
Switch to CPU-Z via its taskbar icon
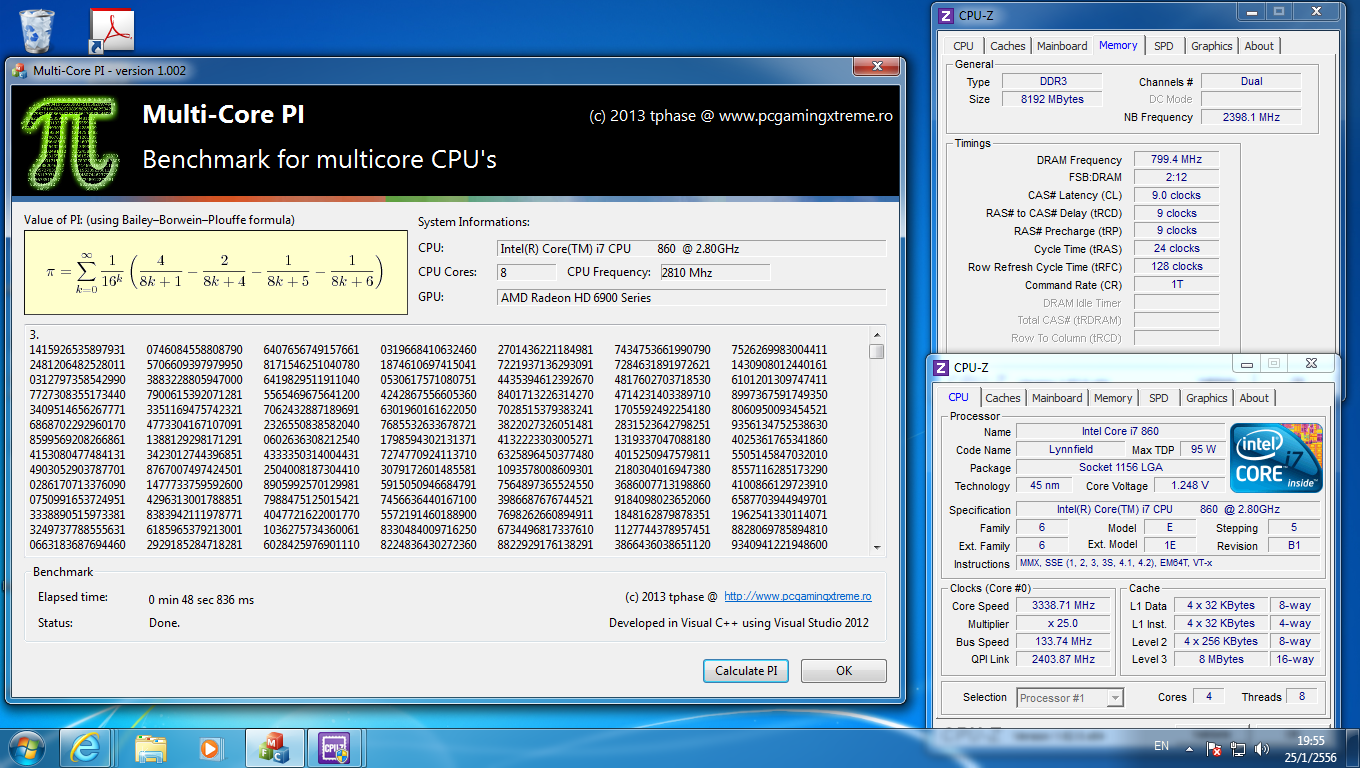click(332, 747)
